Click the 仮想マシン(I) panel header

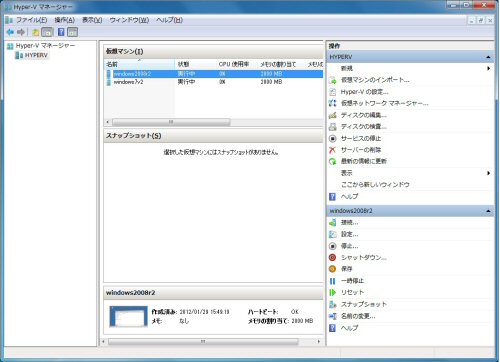(213, 51)
